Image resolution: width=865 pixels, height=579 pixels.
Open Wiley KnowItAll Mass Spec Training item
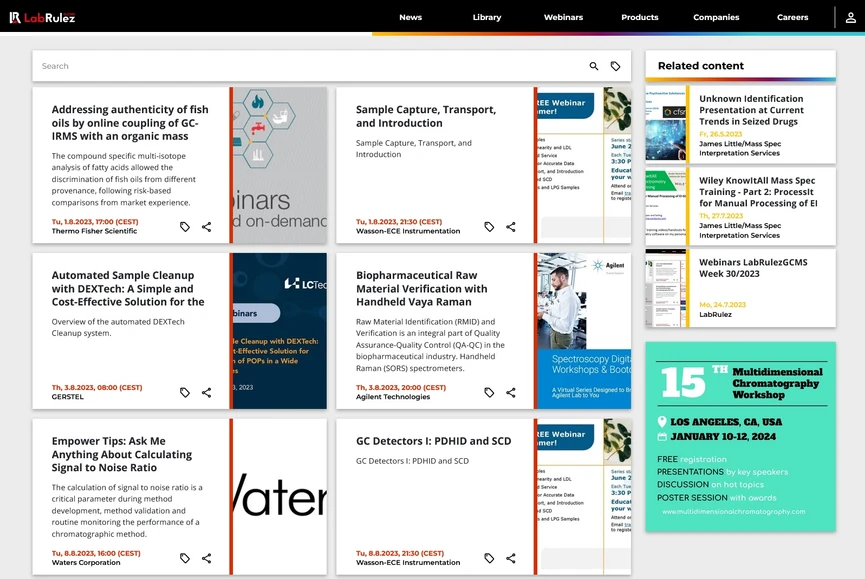coord(758,192)
